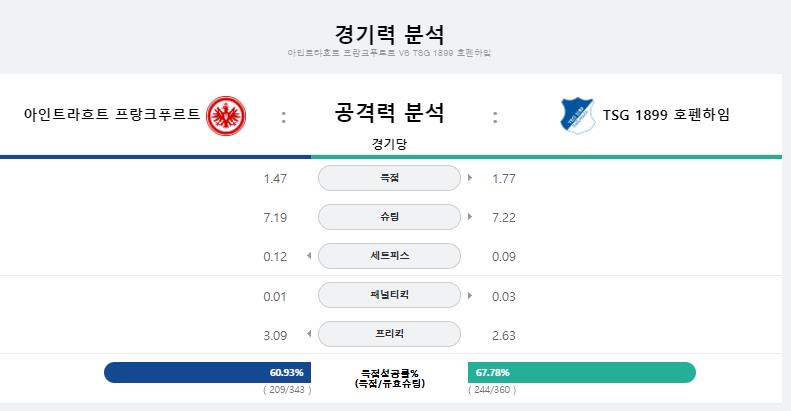
Task: Select the 세트피스 stat pill button
Action: pos(389,256)
